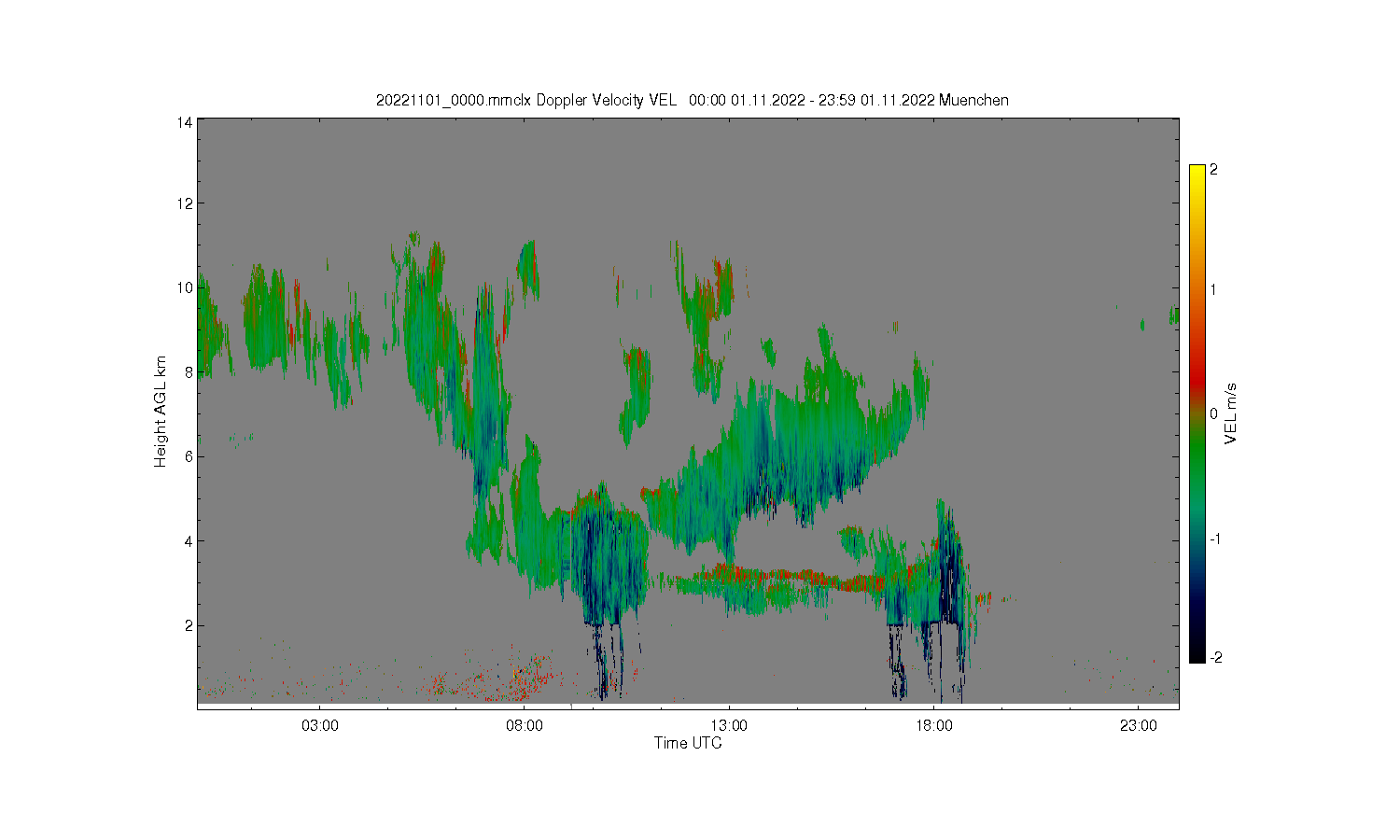Click the 'Time UTC' x-axis label

click(688, 743)
